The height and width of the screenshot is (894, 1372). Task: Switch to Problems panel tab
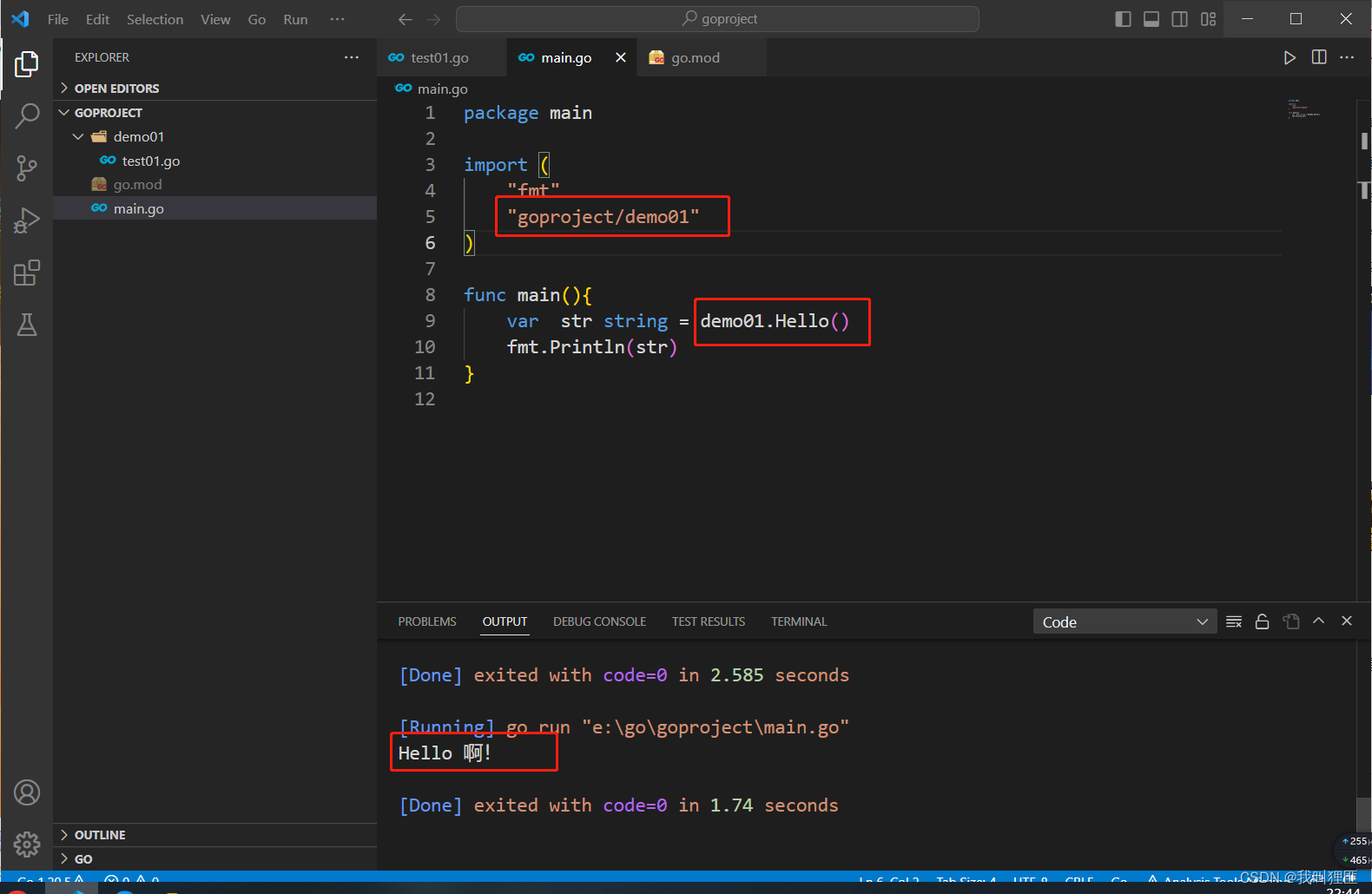point(427,621)
